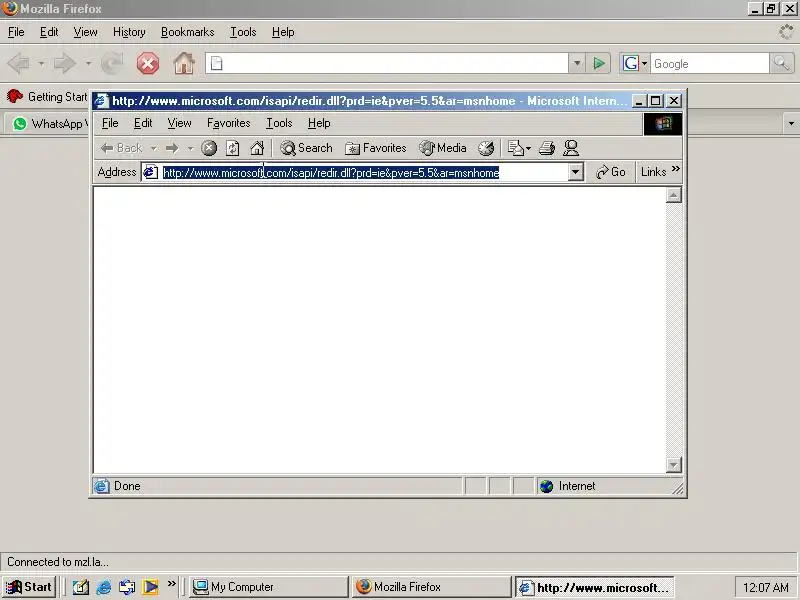Open Firefox File menu
Viewport: 800px width, 600px height.
coord(16,32)
